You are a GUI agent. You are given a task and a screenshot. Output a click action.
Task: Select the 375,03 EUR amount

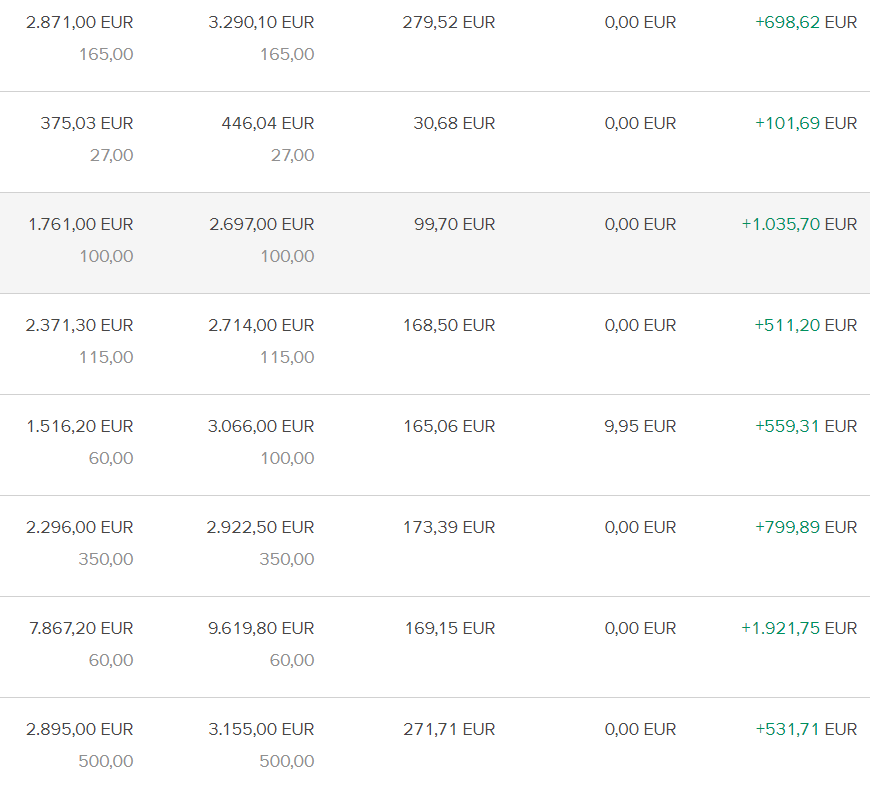click(86, 123)
